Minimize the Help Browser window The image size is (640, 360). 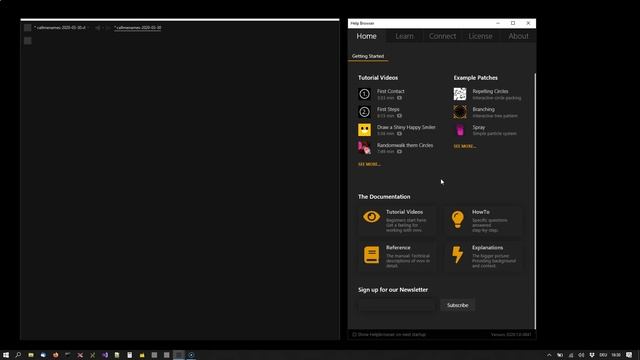[x=498, y=23]
